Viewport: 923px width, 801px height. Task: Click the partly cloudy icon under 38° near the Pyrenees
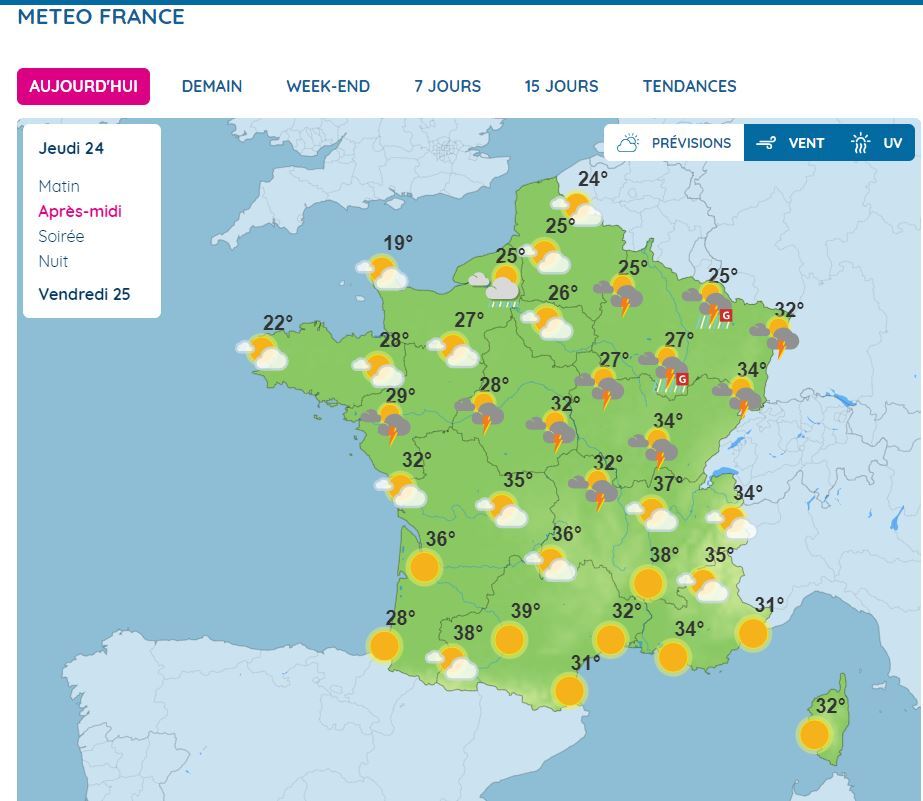pos(452,662)
